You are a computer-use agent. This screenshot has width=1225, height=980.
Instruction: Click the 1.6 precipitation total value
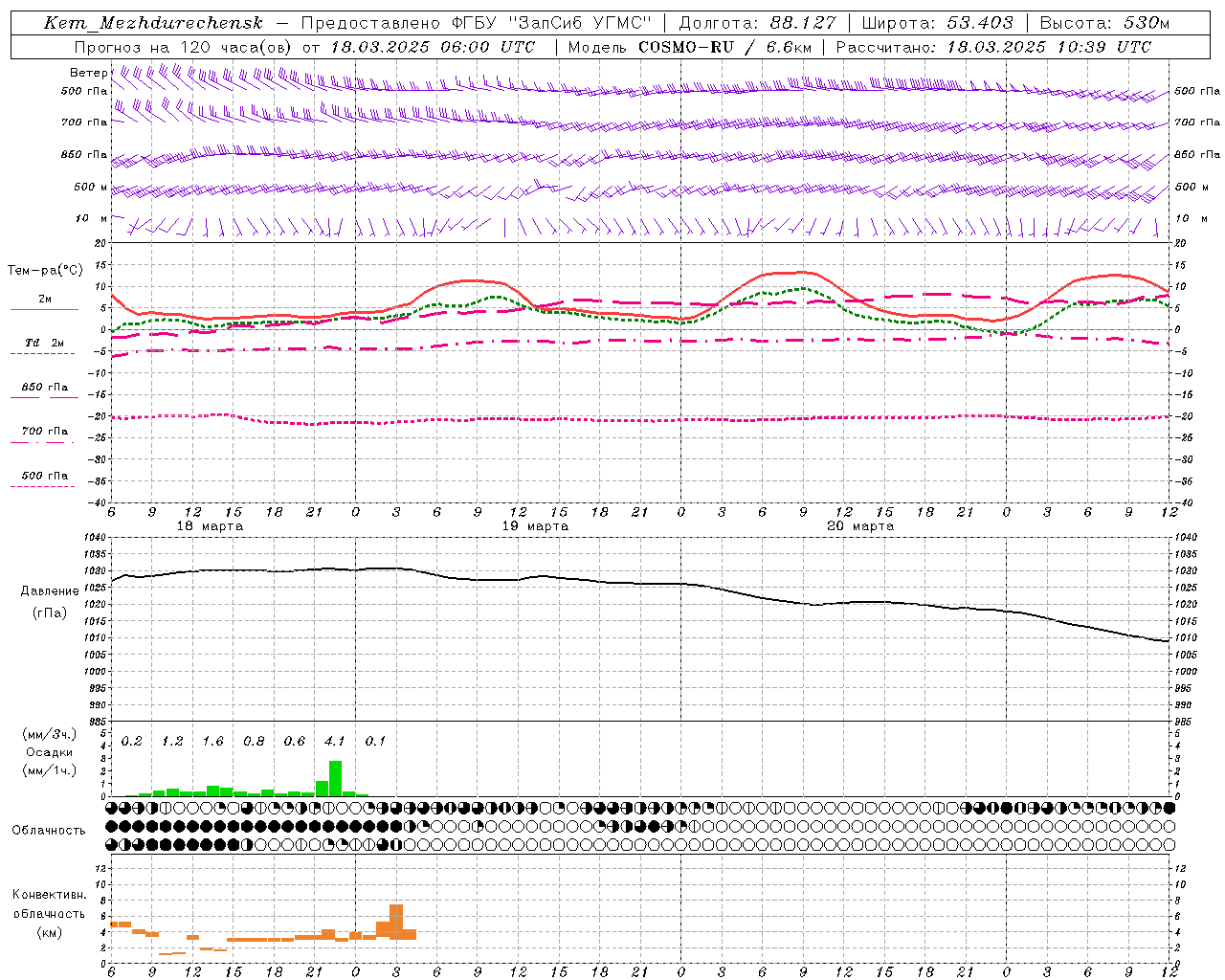(212, 741)
